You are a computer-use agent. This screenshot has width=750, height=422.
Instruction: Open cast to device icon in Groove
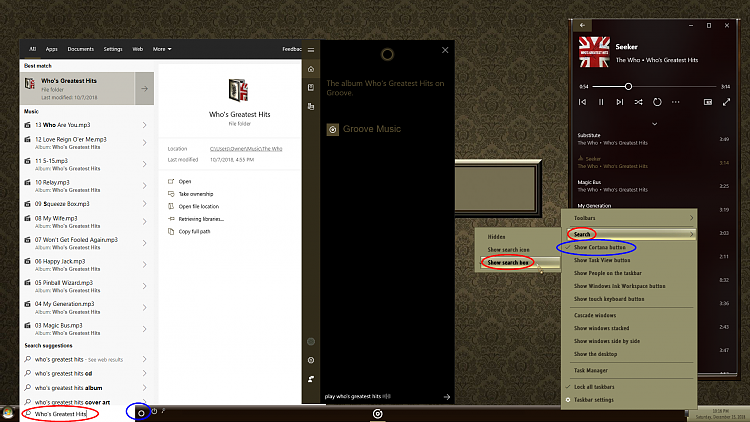point(708,102)
